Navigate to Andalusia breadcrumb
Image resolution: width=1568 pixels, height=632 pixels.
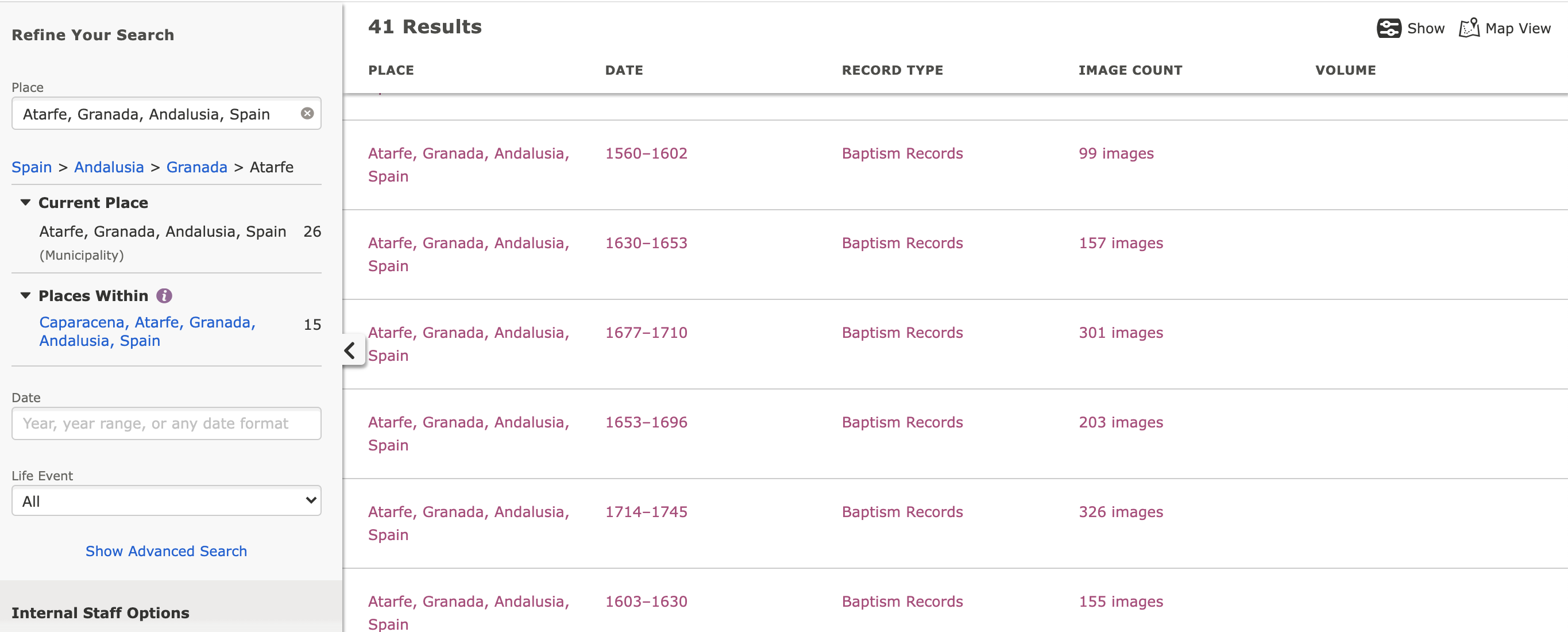pos(109,167)
